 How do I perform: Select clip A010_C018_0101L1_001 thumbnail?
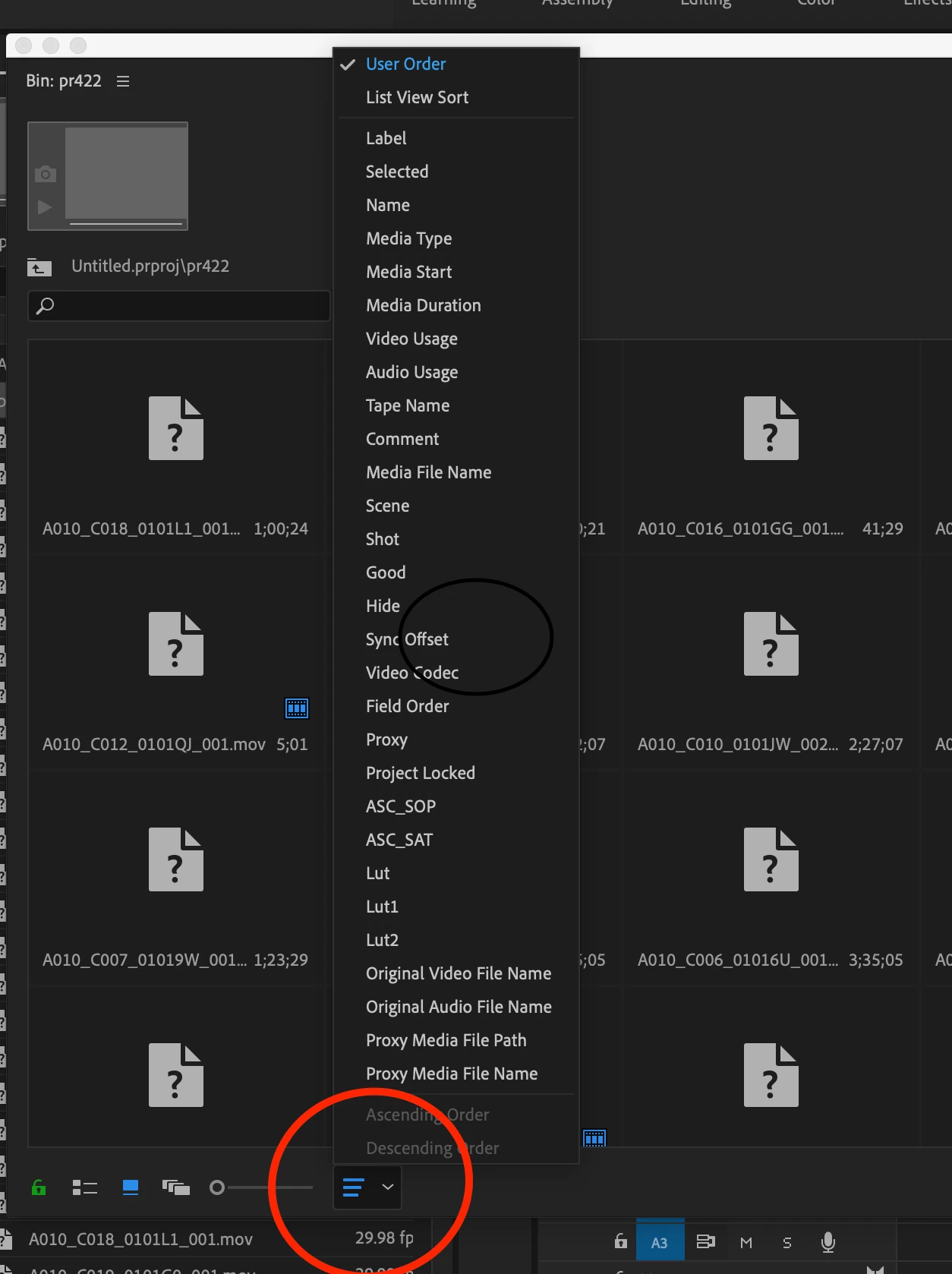tap(176, 428)
